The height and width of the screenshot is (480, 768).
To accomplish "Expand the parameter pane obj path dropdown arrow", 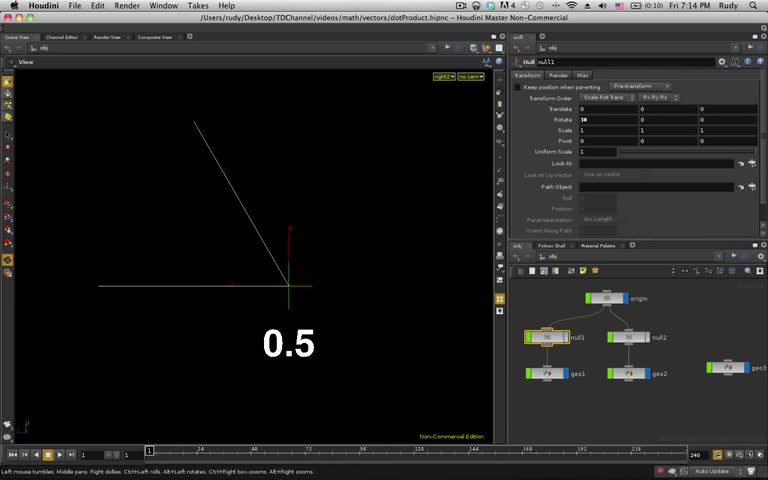I will point(735,48).
